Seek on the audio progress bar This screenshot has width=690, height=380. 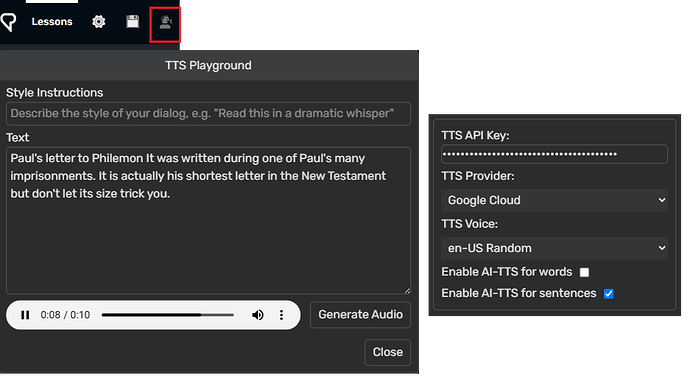click(x=168, y=315)
